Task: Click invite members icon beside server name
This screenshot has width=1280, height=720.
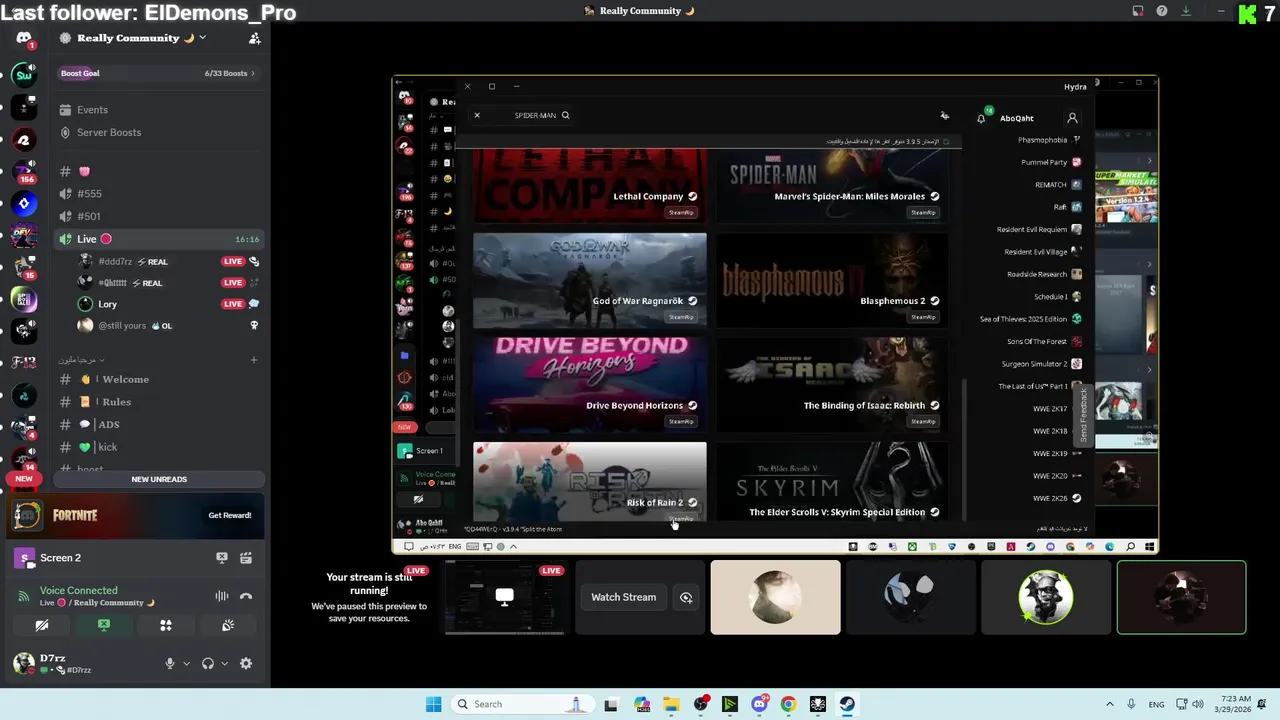Action: click(254, 38)
